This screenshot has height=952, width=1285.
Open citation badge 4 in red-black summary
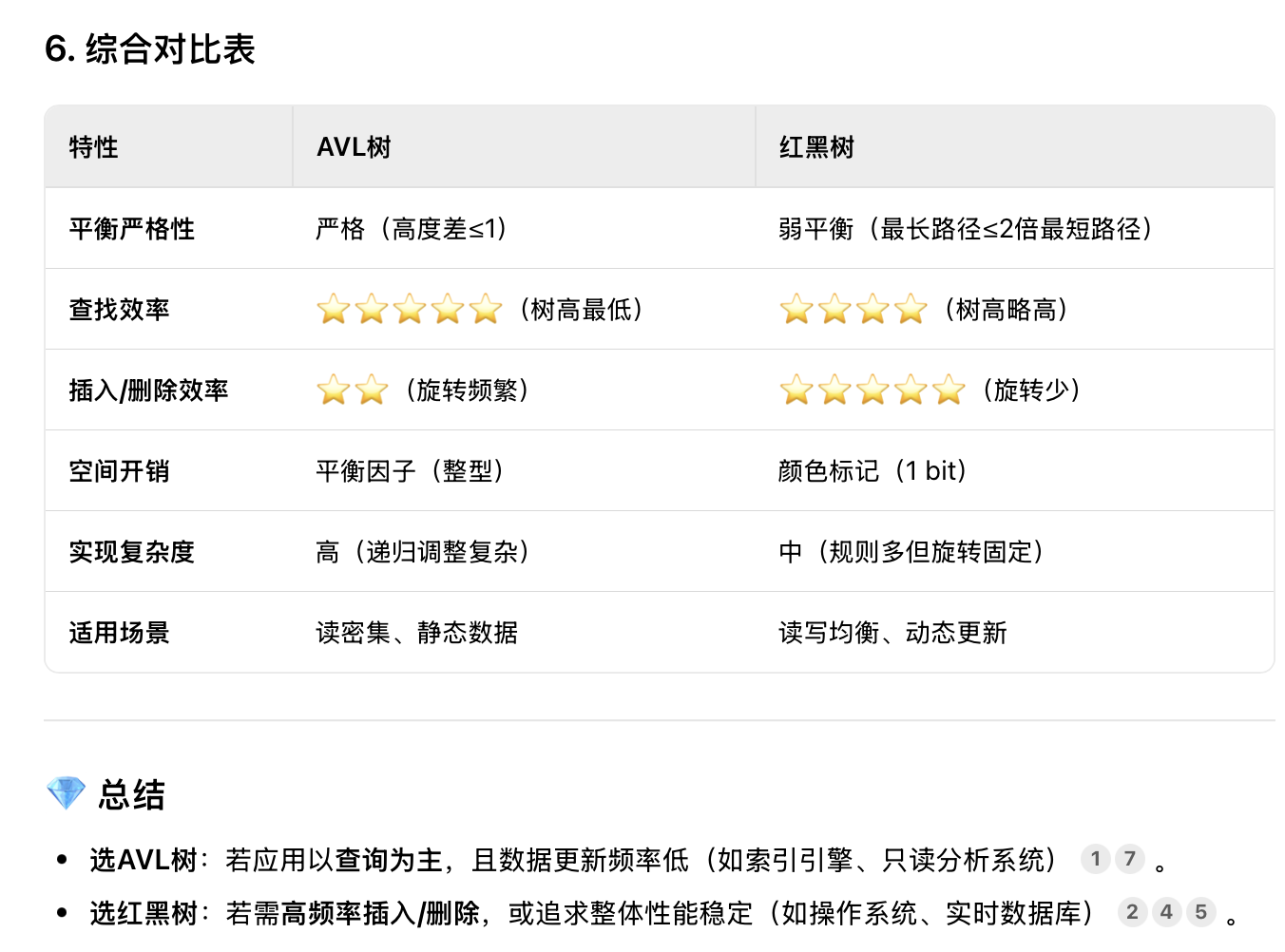point(1166,912)
